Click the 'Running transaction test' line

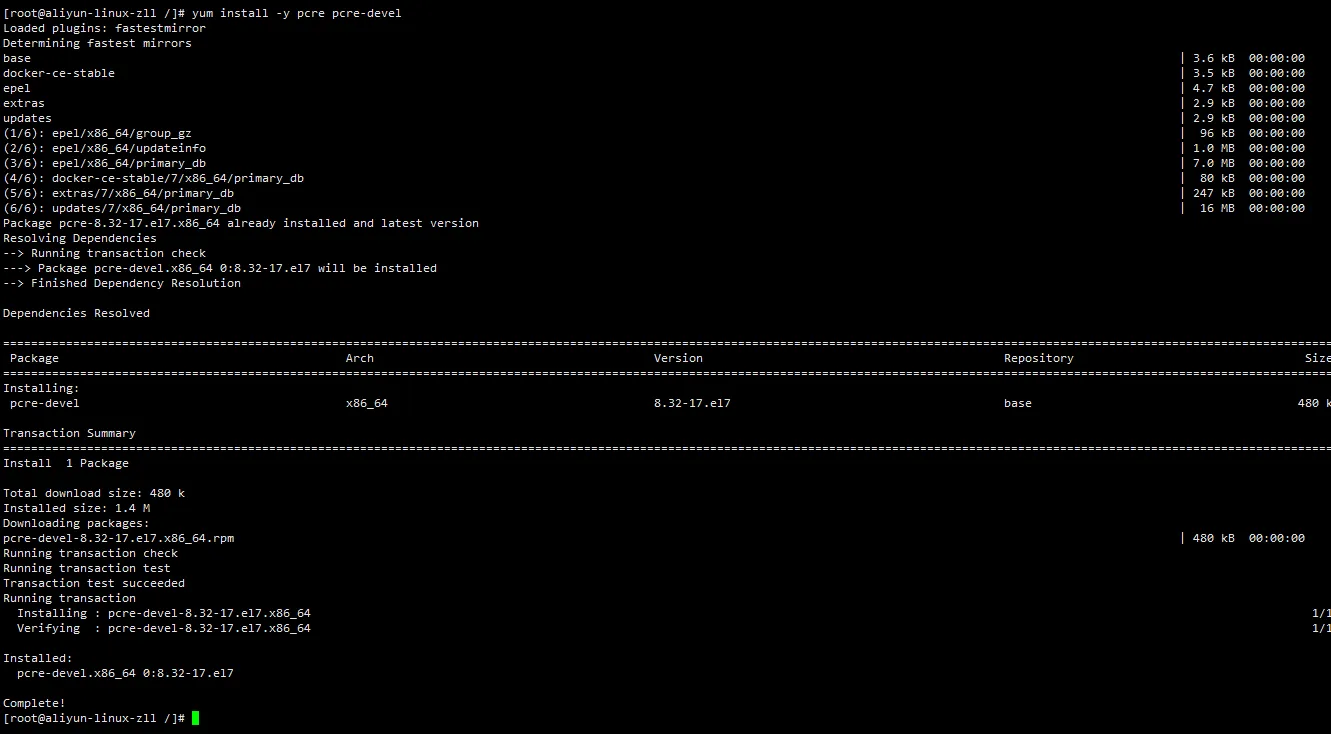87,568
